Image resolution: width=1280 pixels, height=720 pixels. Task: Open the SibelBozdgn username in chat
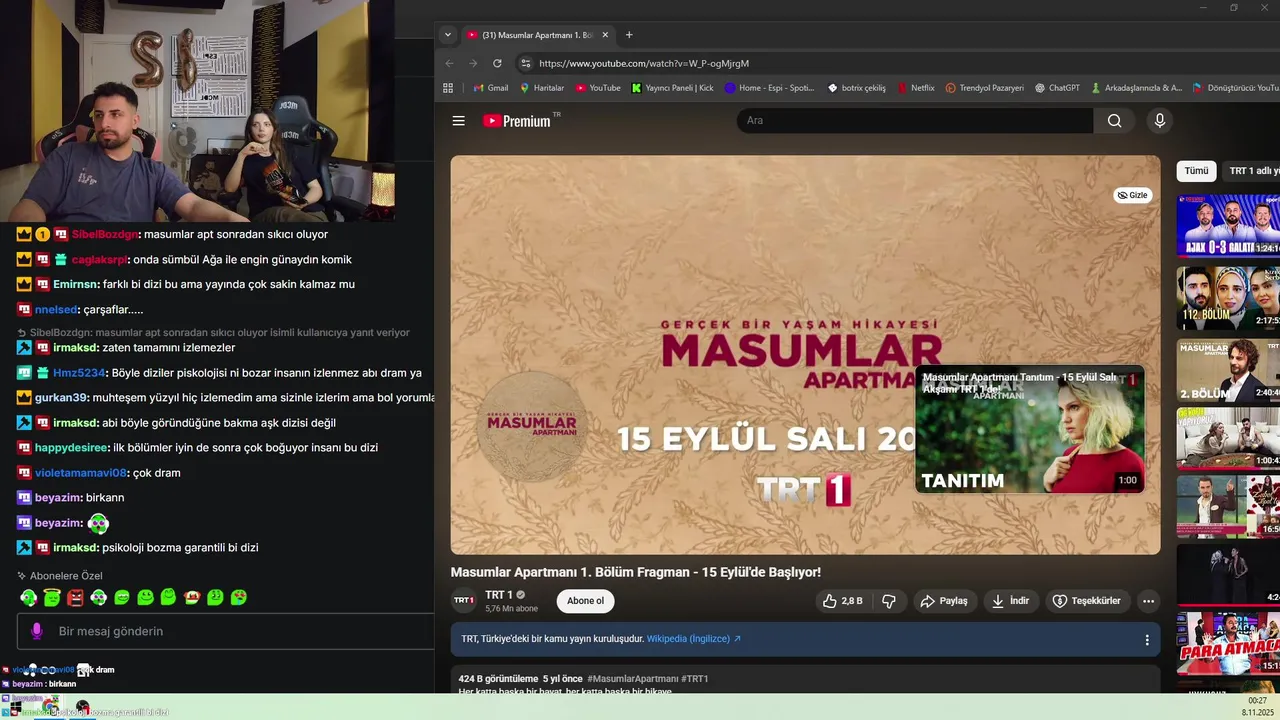(x=105, y=235)
